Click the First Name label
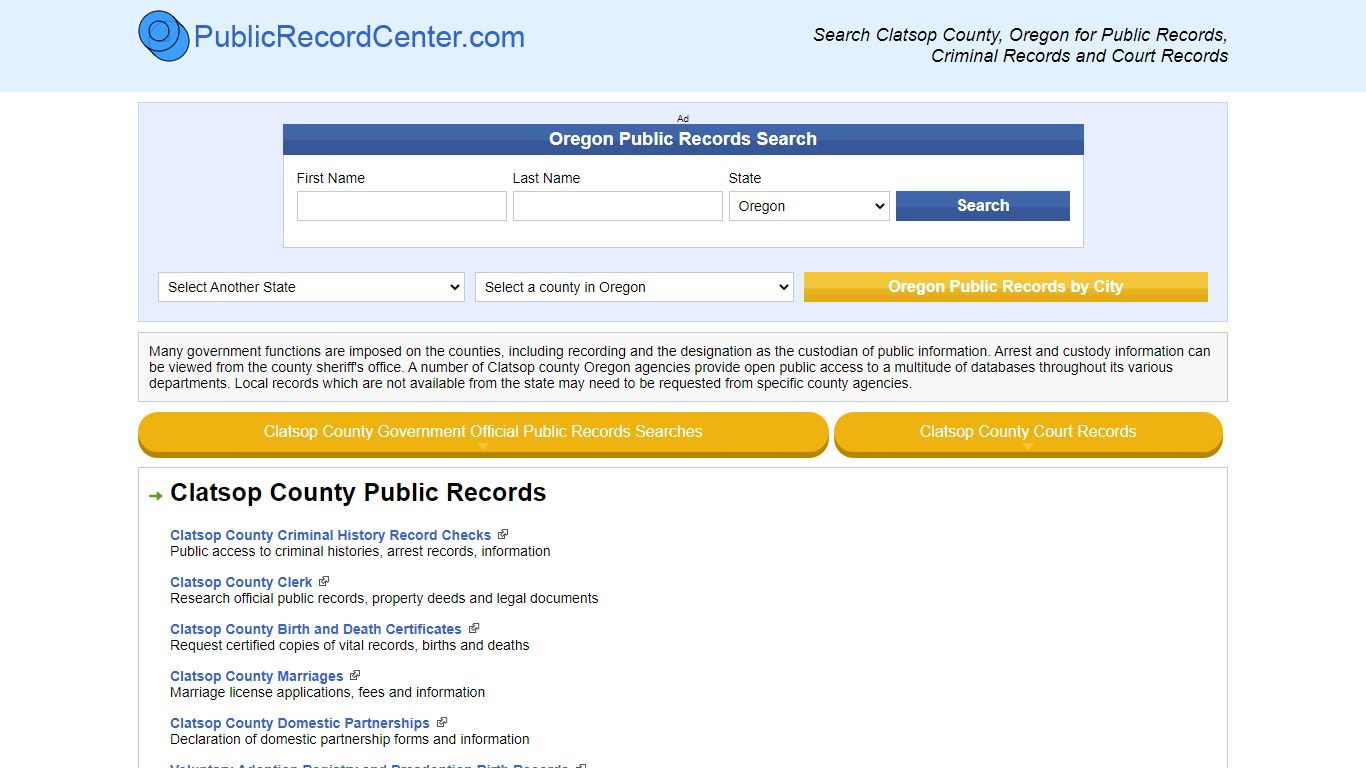Screen dimensions: 1366x768 [x=331, y=178]
